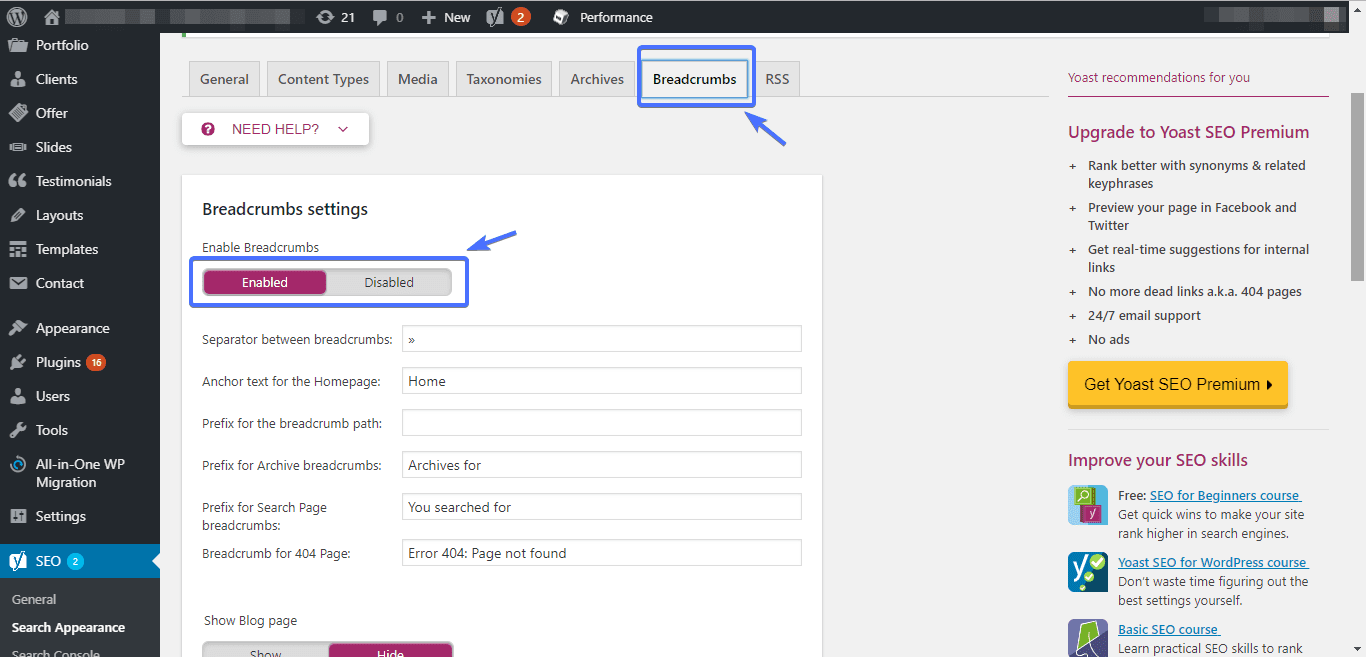This screenshot has width=1366, height=657.
Task: Click the Yoast admin bar badge 2
Action: [x=520, y=17]
